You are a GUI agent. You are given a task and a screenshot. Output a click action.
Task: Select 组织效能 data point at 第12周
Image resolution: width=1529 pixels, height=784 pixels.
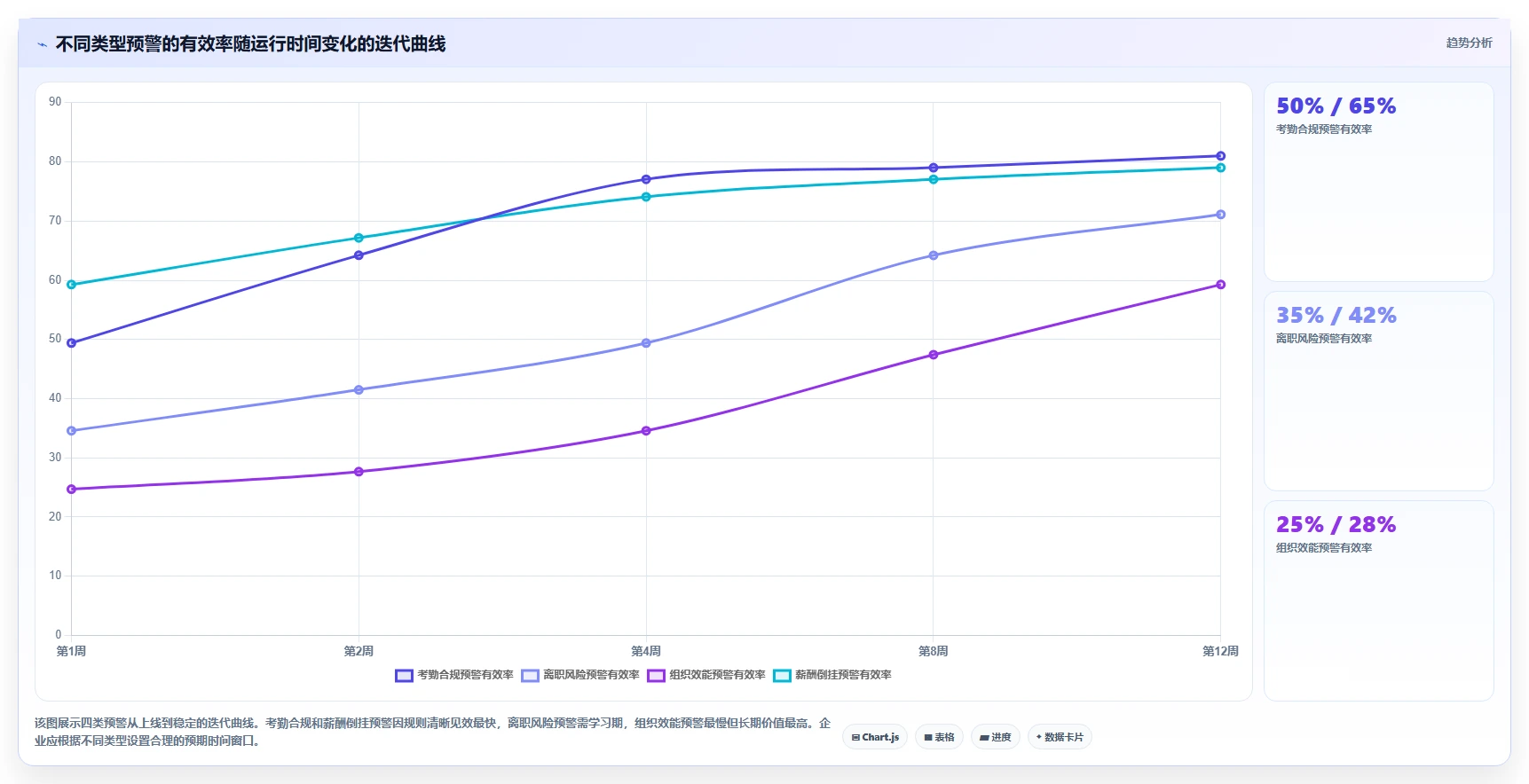tap(1220, 285)
